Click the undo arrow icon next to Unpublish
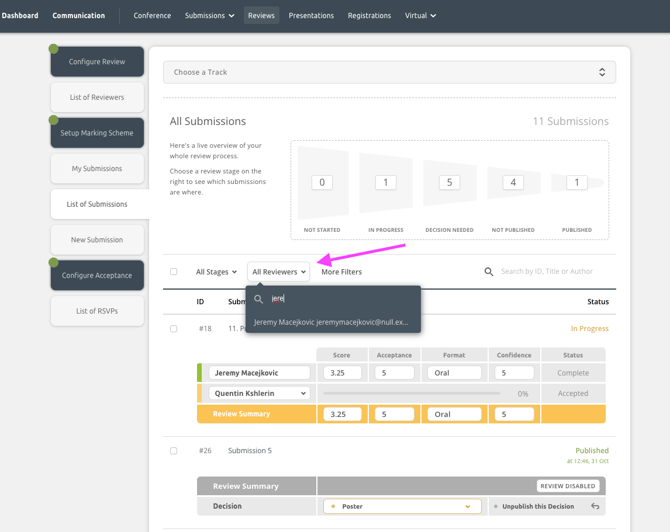 (595, 506)
